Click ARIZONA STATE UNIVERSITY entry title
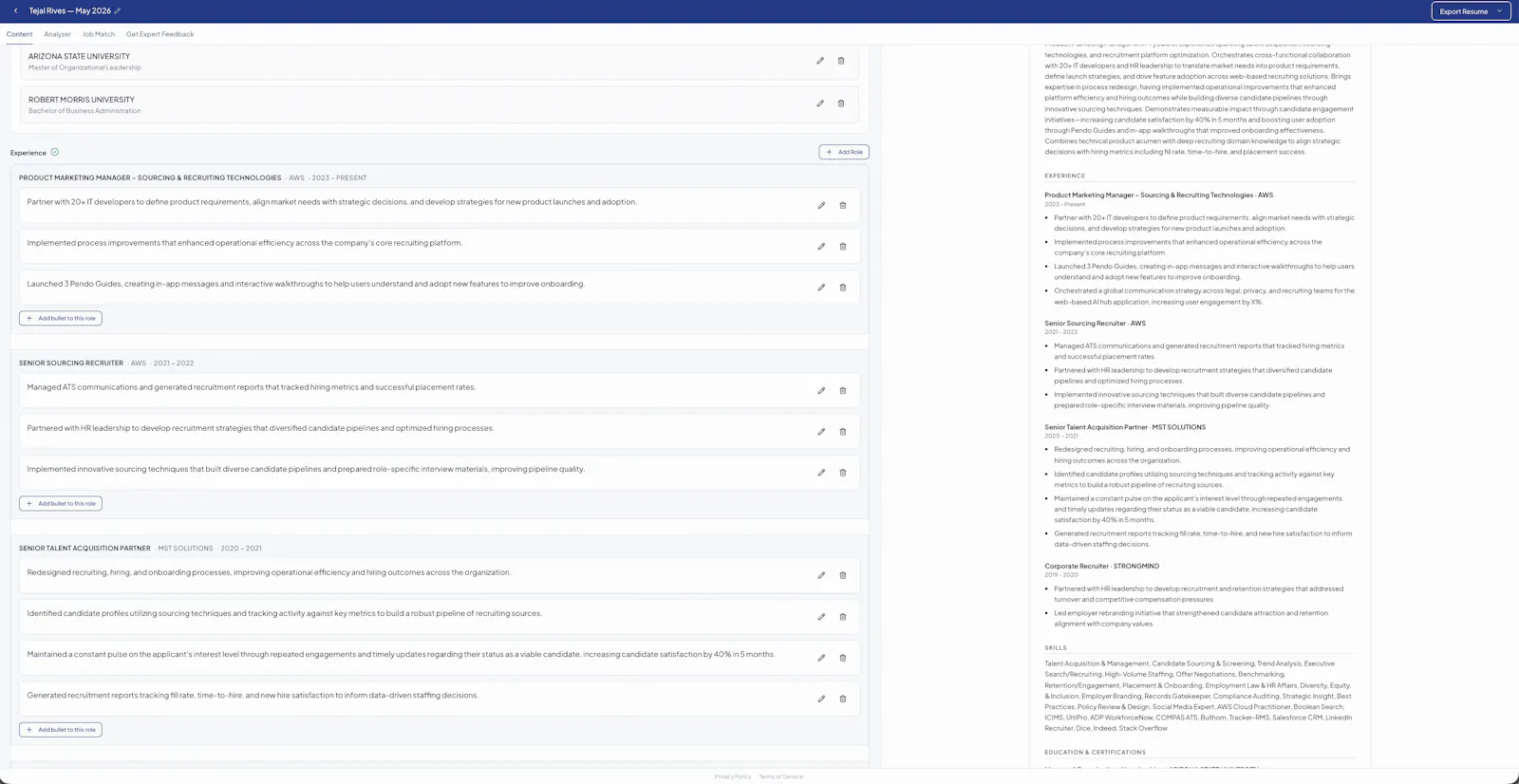 point(79,56)
